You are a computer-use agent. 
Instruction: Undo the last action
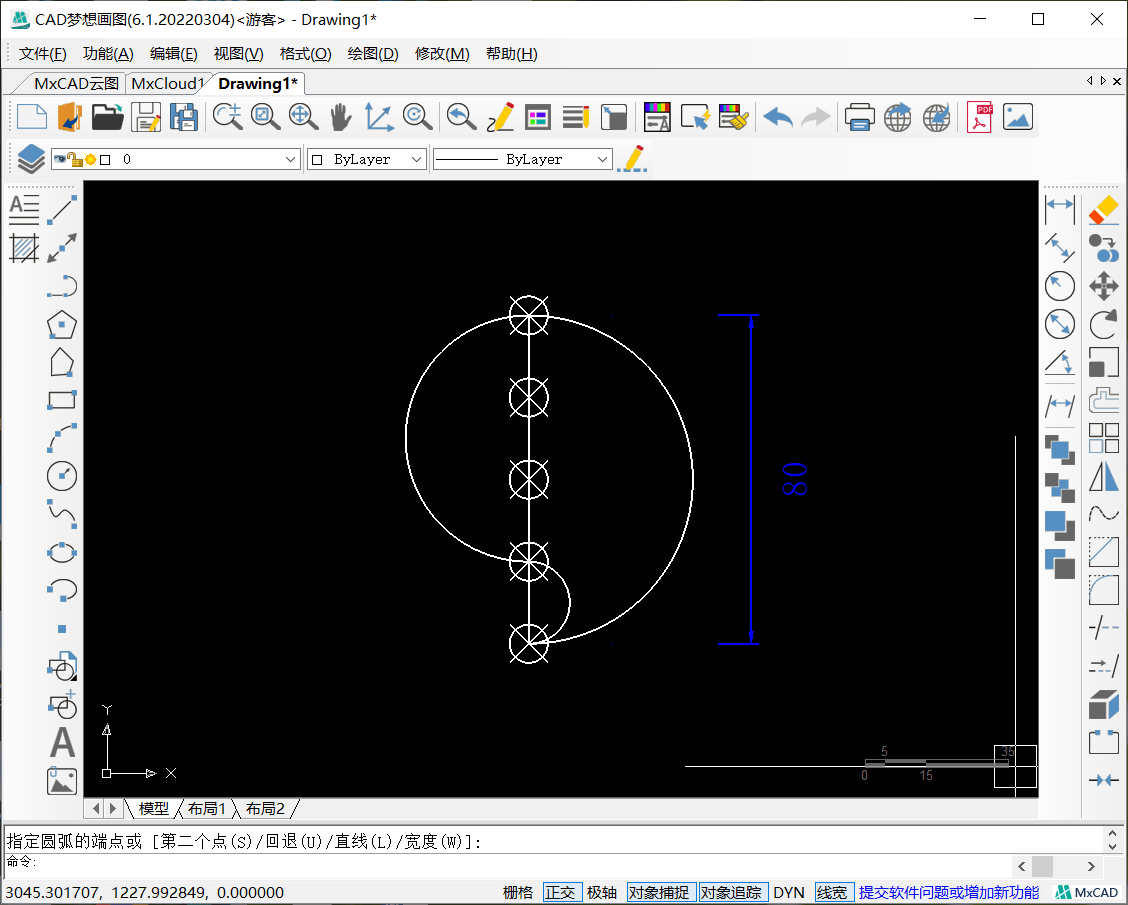click(778, 117)
